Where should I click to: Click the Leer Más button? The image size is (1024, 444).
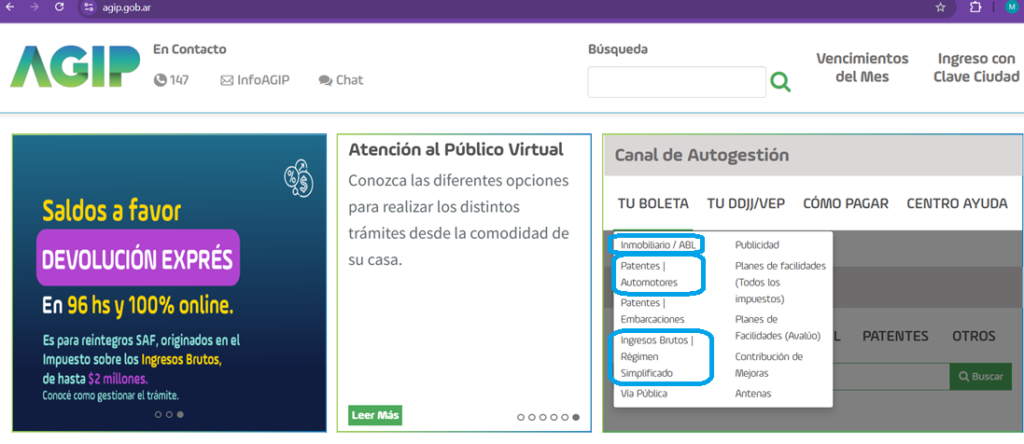(x=375, y=415)
